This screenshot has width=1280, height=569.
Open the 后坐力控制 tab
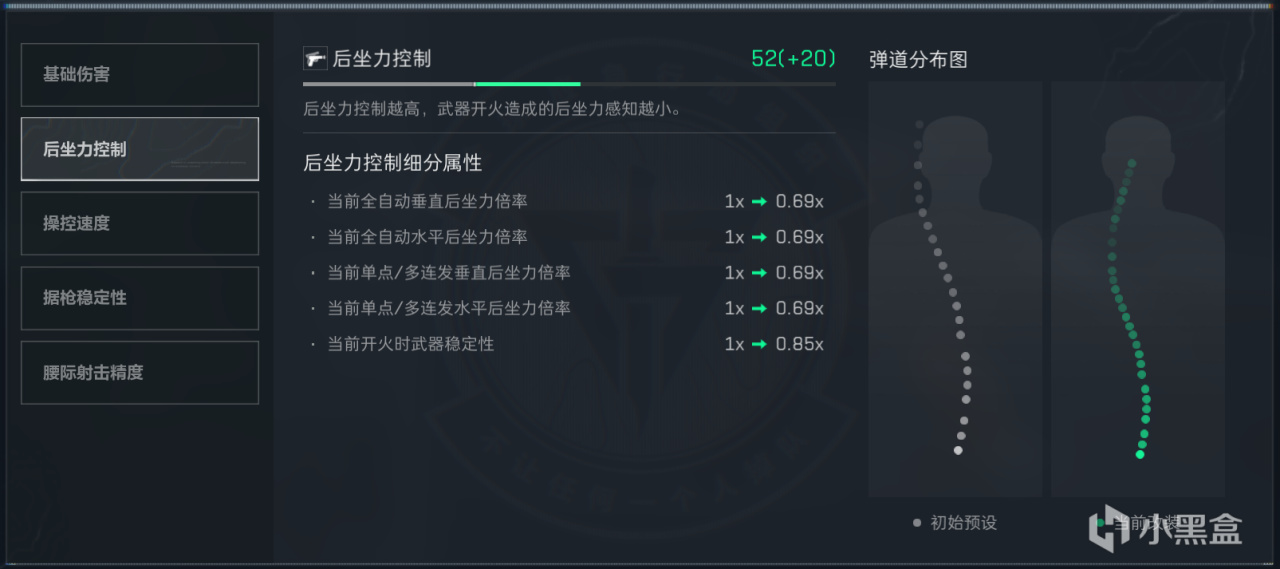[x=139, y=149]
